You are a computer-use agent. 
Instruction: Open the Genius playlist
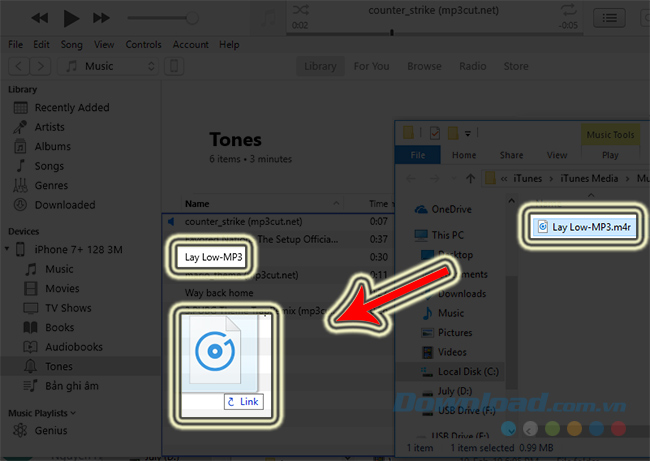point(51,430)
